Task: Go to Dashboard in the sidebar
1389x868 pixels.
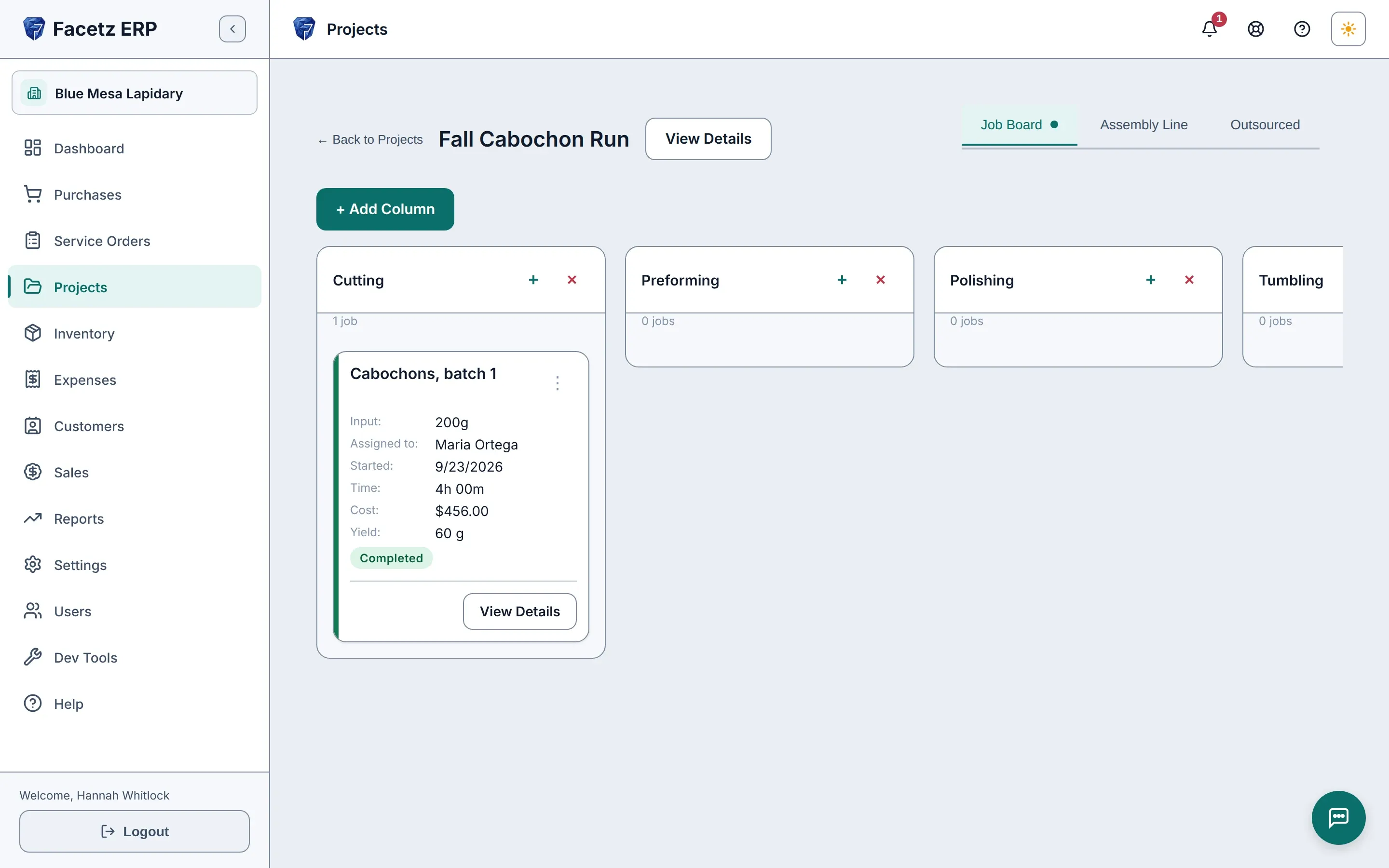Action: (134, 148)
